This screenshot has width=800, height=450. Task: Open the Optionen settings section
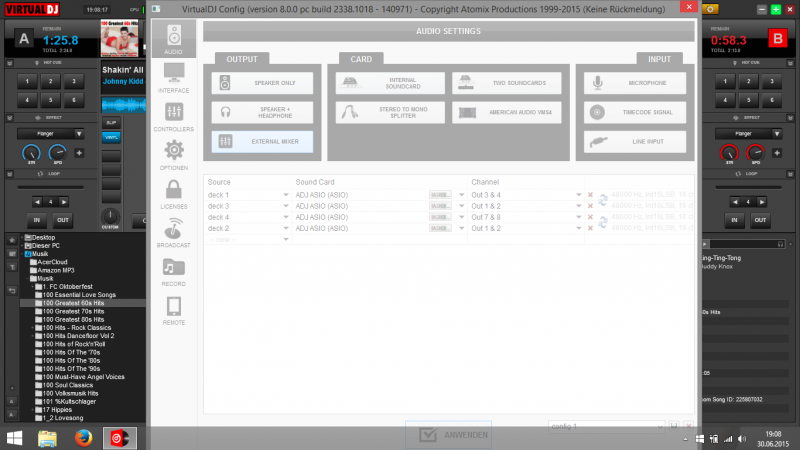tap(173, 155)
